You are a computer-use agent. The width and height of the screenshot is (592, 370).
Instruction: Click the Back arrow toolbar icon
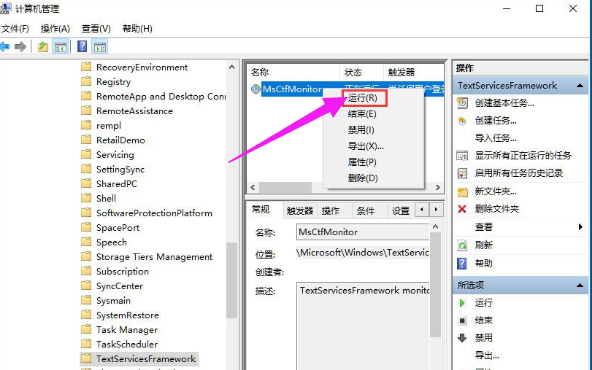point(5,47)
